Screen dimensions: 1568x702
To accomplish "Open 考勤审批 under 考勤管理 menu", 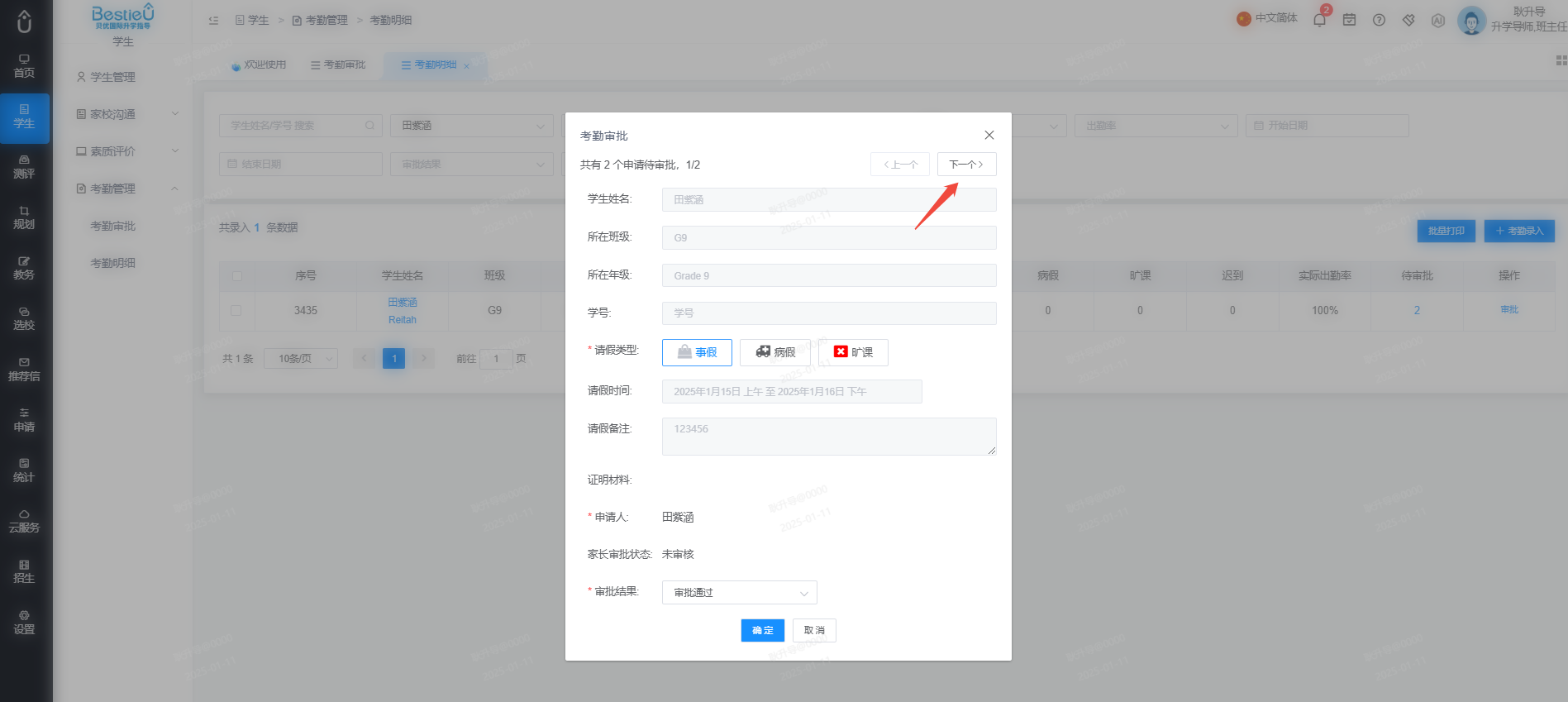I will [112, 226].
